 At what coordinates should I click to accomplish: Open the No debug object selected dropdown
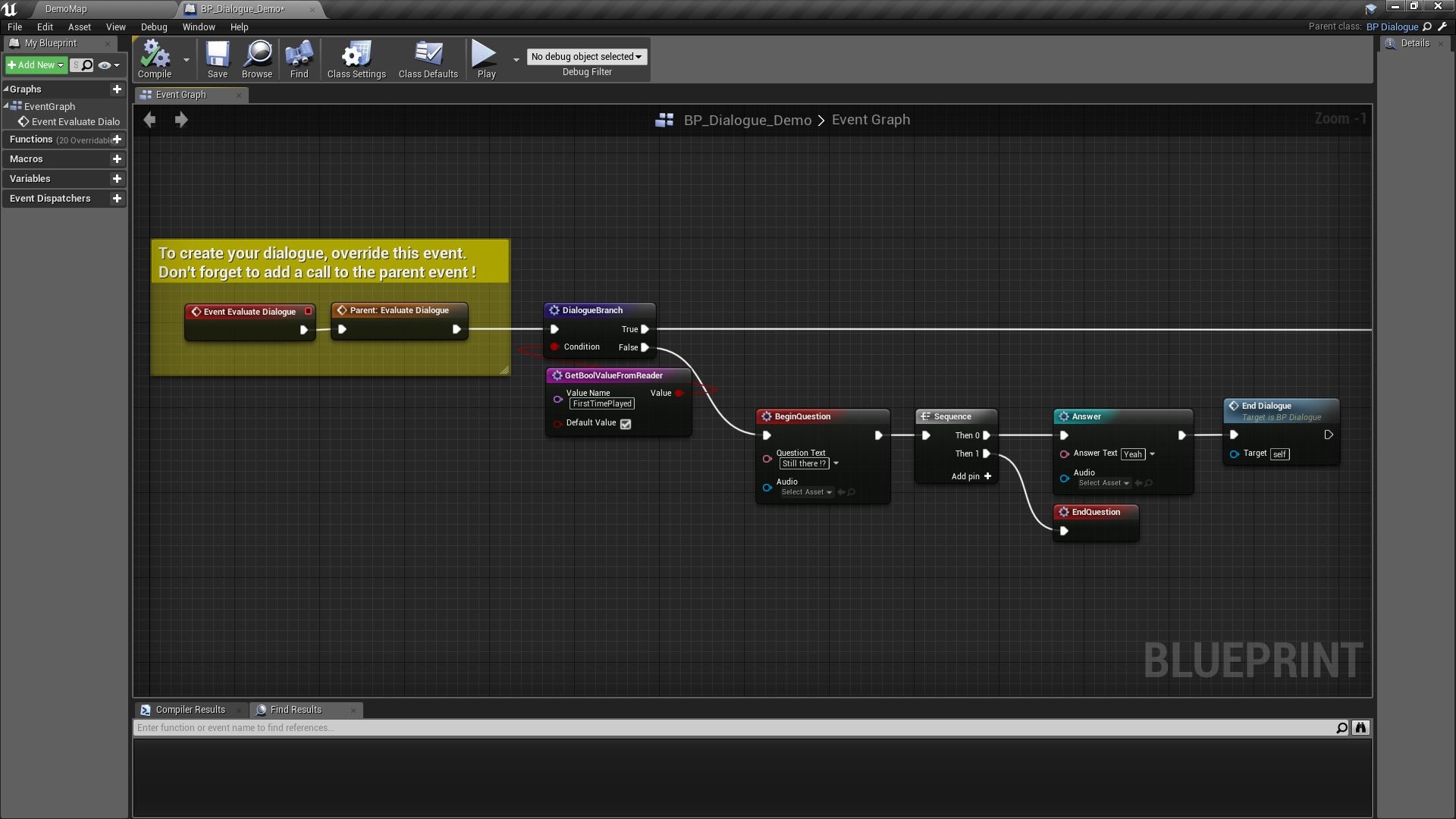click(585, 56)
